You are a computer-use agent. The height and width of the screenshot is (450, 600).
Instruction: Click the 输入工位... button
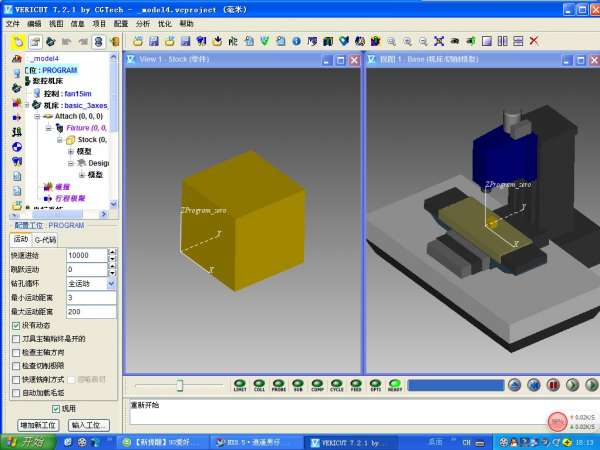[89, 425]
